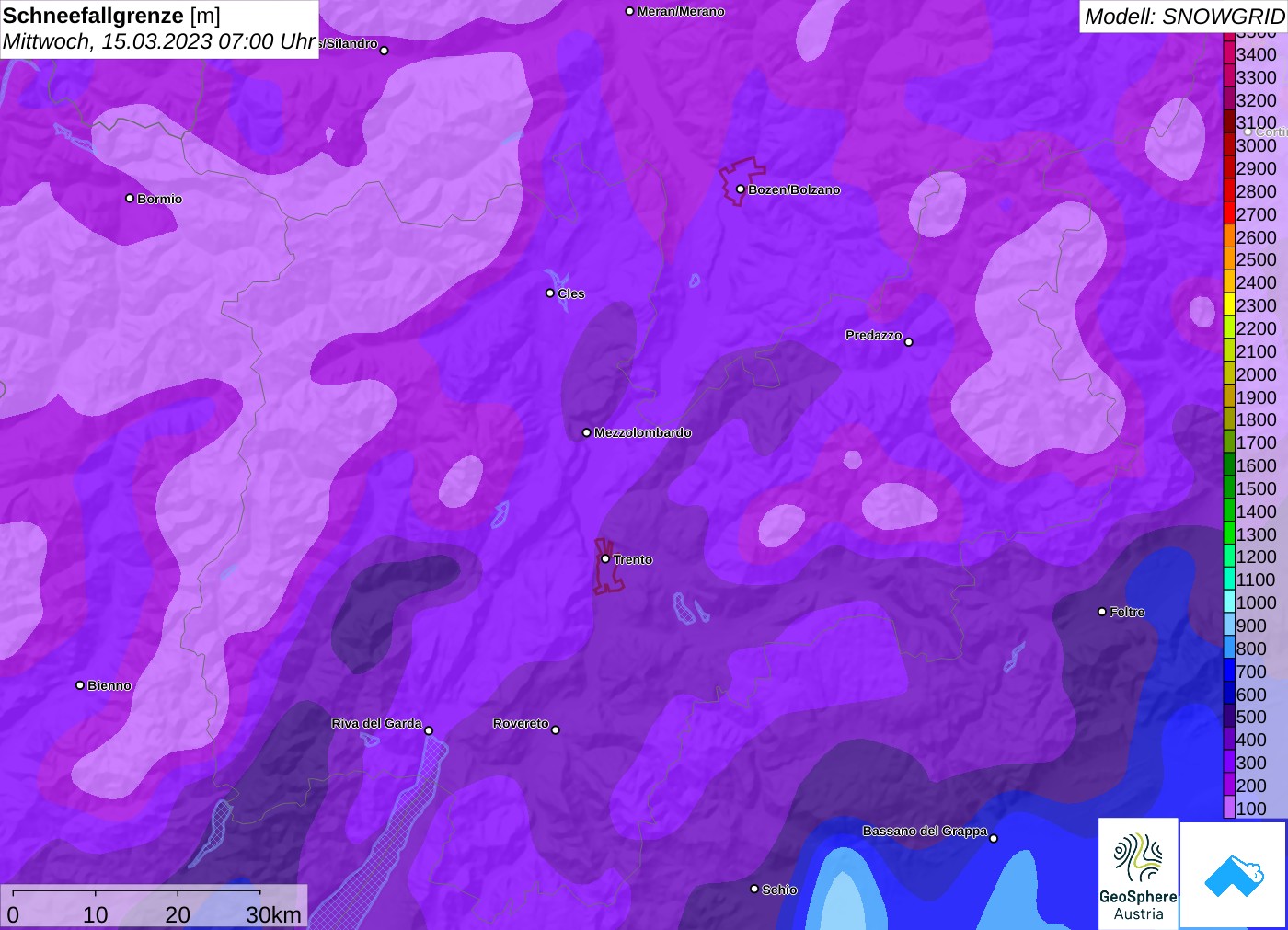Pick the cyan 1000 legend swatch
This screenshot has width=1288, height=930.
click(x=1229, y=603)
